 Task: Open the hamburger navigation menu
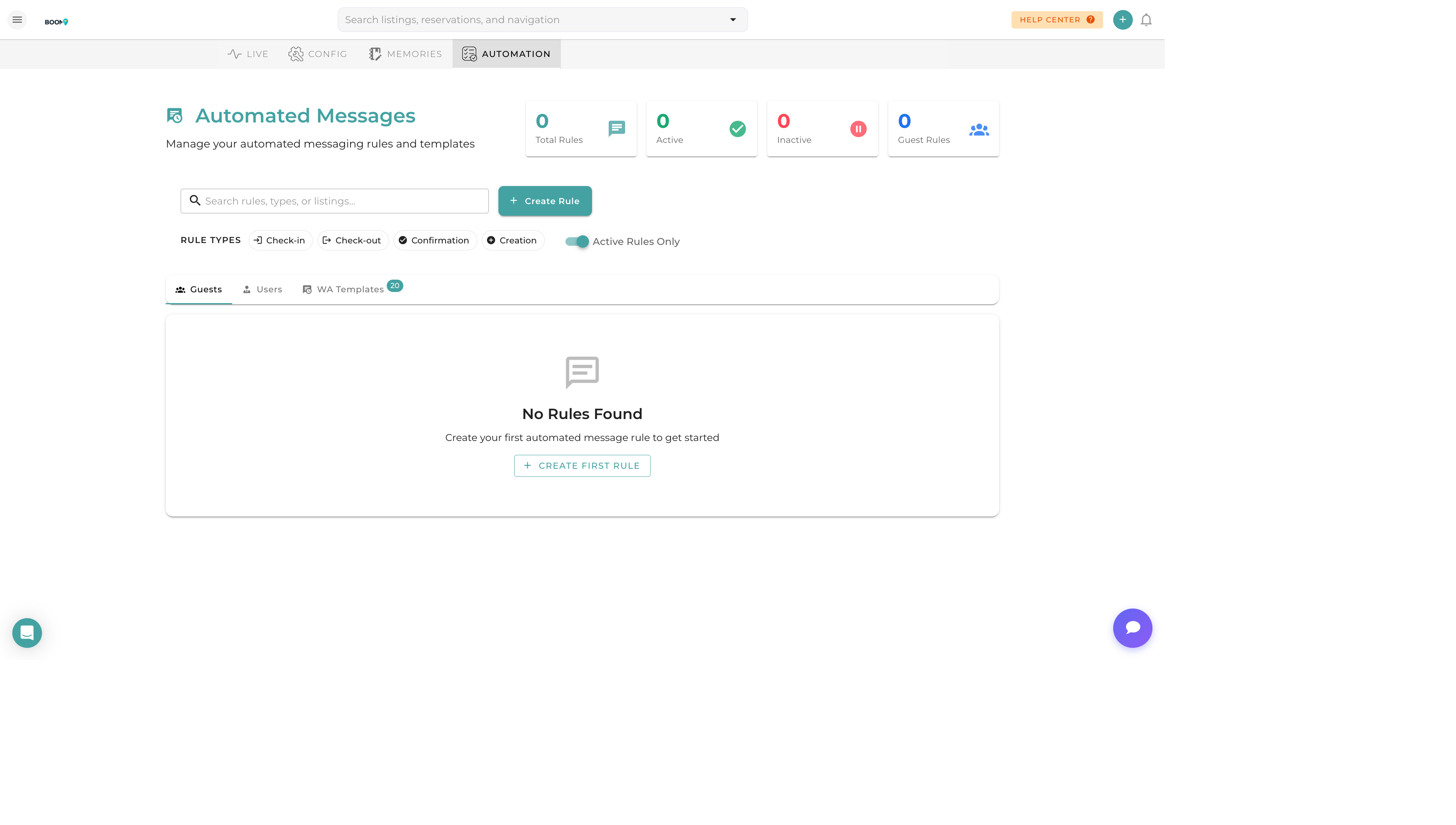coord(17,19)
